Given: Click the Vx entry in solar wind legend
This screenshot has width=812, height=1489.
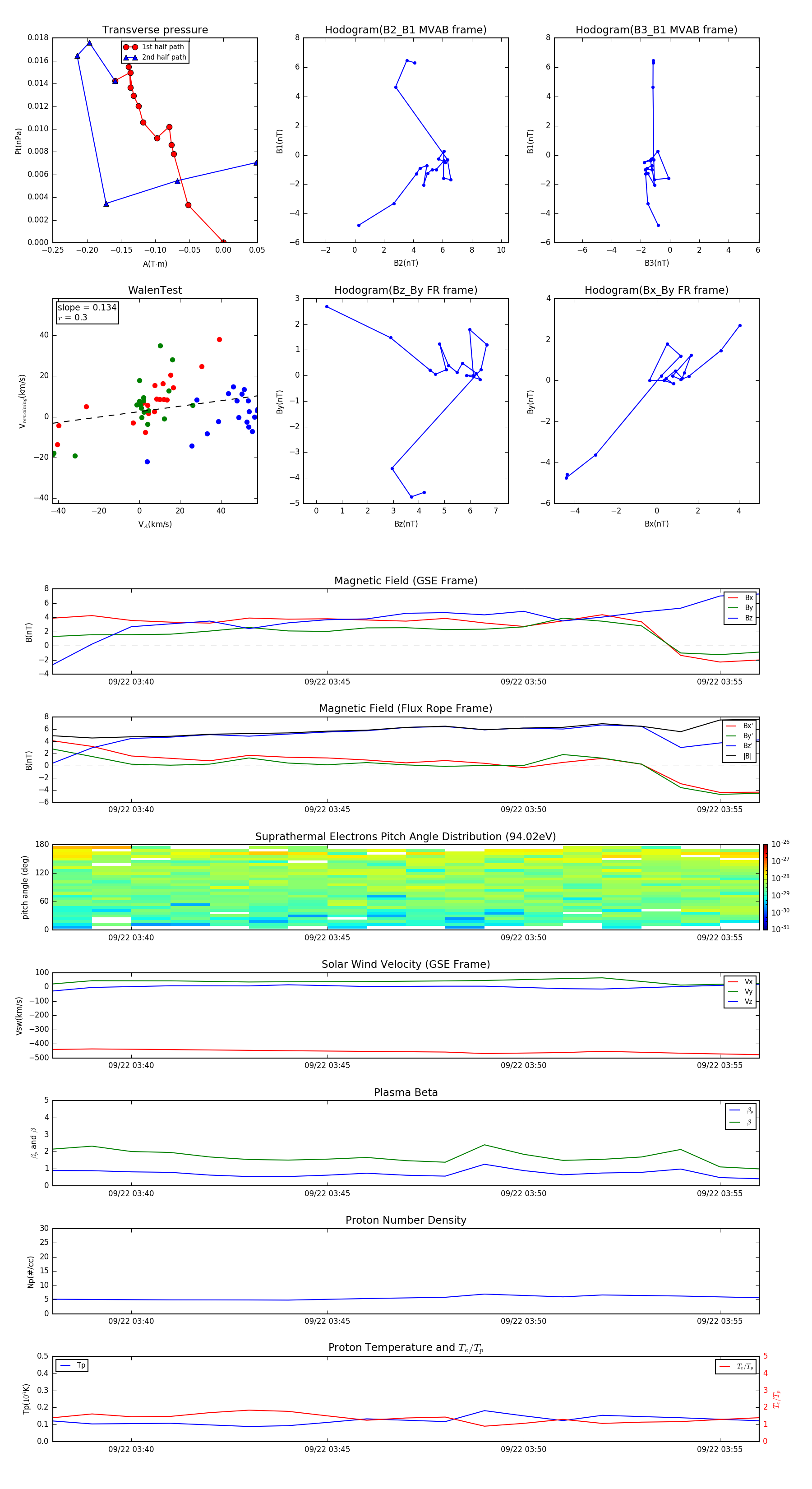Looking at the screenshot, I should point(740,981).
